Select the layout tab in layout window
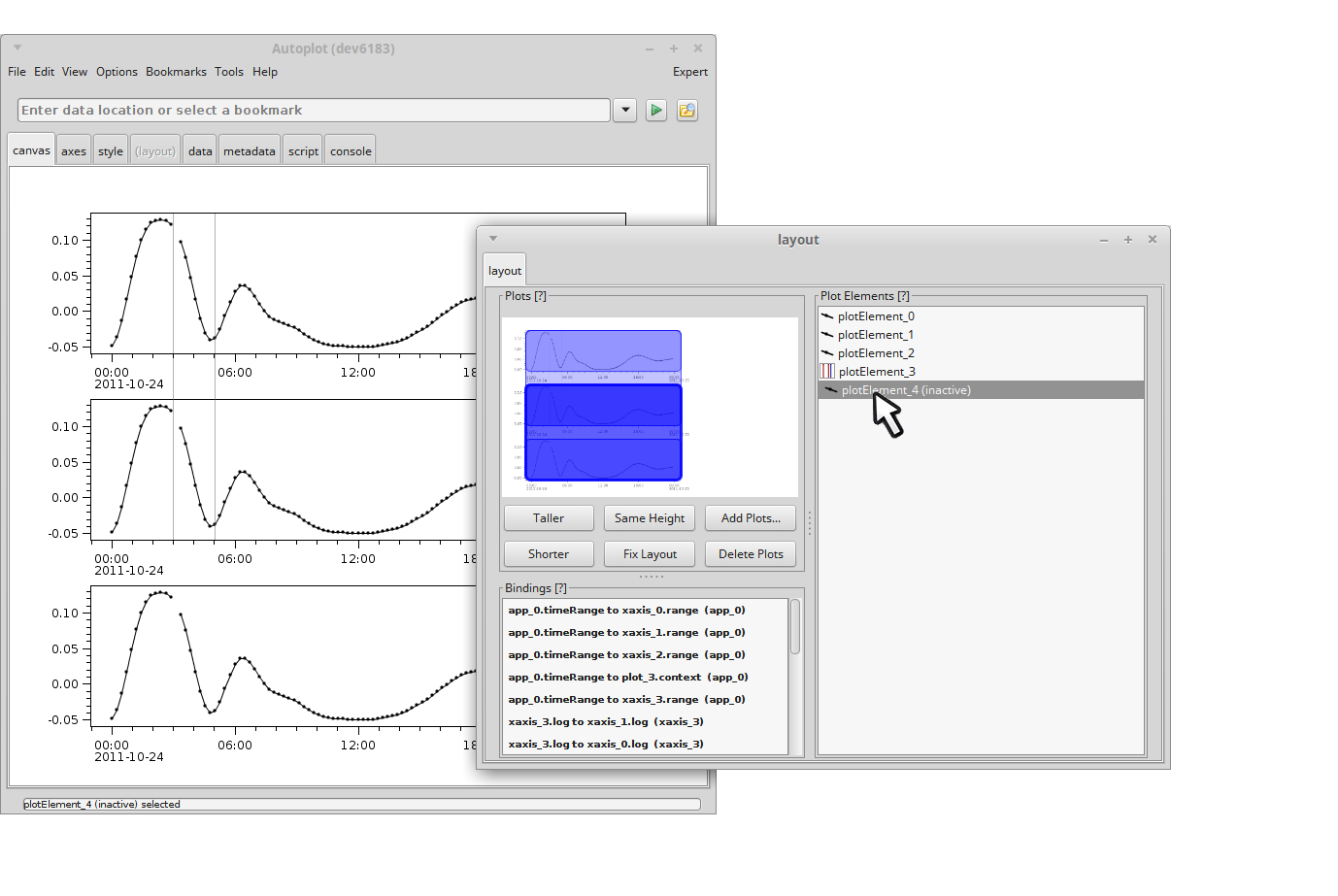This screenshot has height=896, width=1338. [x=505, y=271]
